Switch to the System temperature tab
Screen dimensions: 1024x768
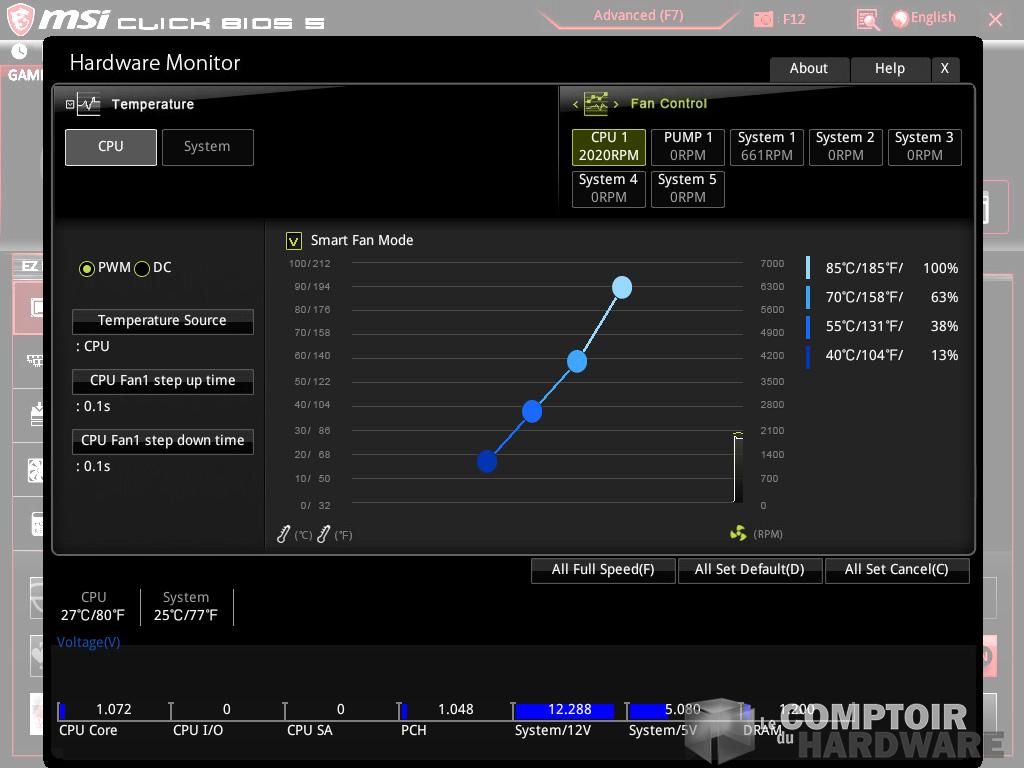pos(207,146)
